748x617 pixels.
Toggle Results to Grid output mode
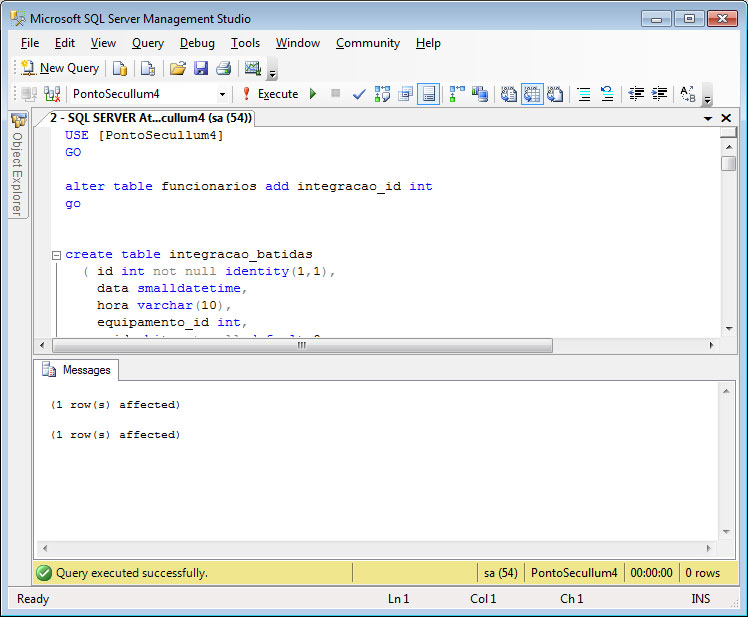coord(531,94)
